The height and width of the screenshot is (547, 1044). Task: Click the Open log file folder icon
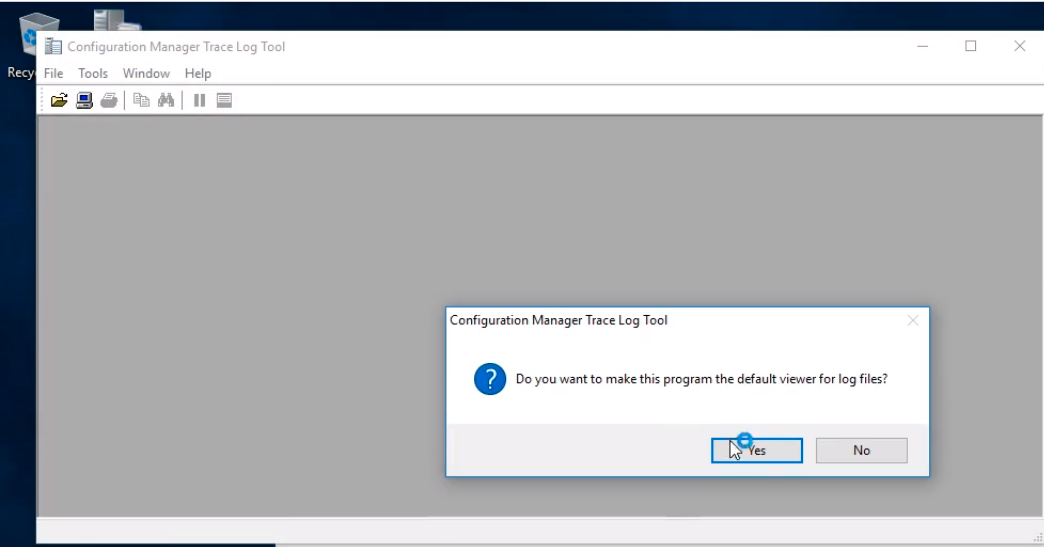(x=59, y=100)
